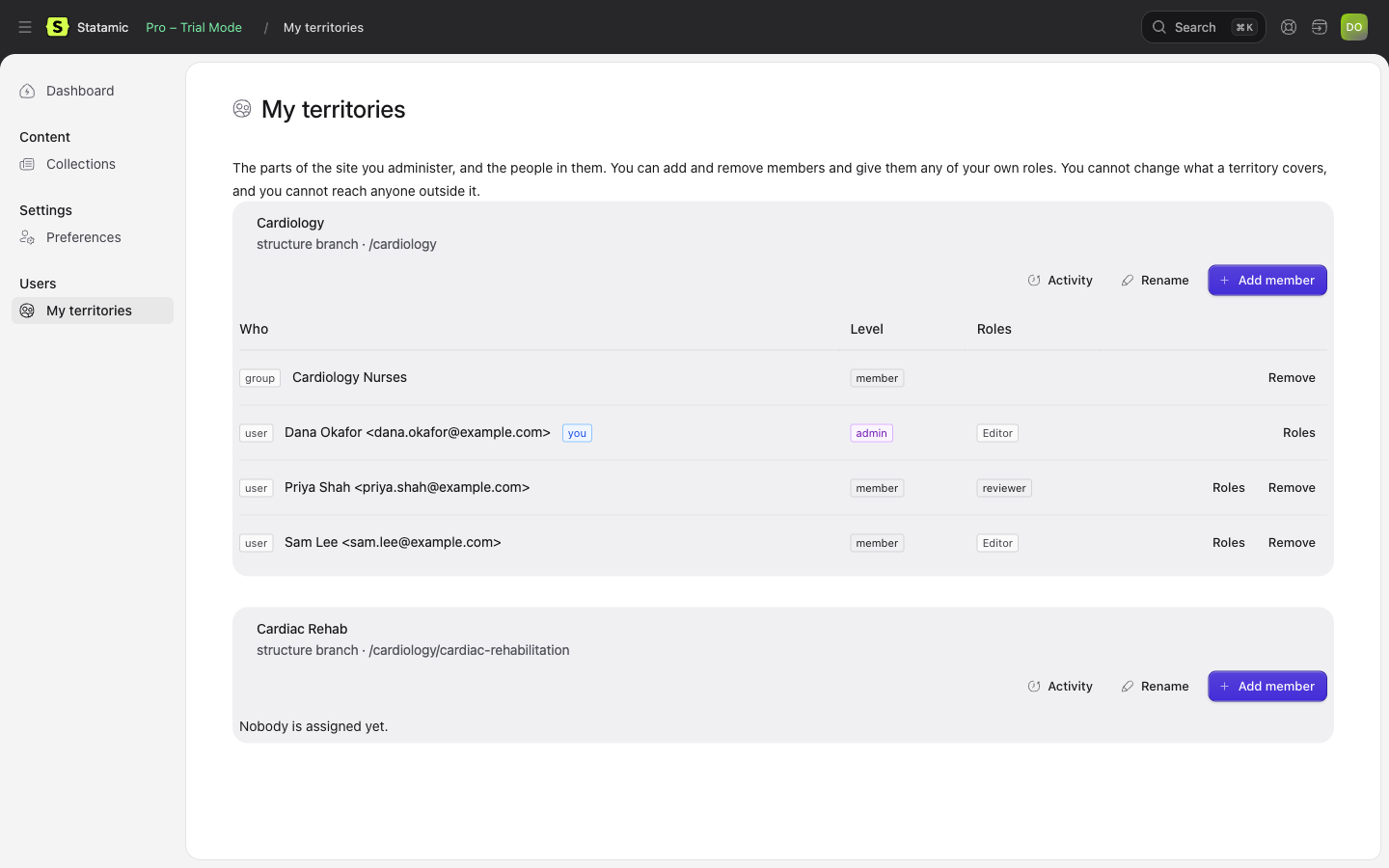This screenshot has width=1389, height=868.
Task: Open Activity for the Cardiology territory
Action: click(1060, 281)
